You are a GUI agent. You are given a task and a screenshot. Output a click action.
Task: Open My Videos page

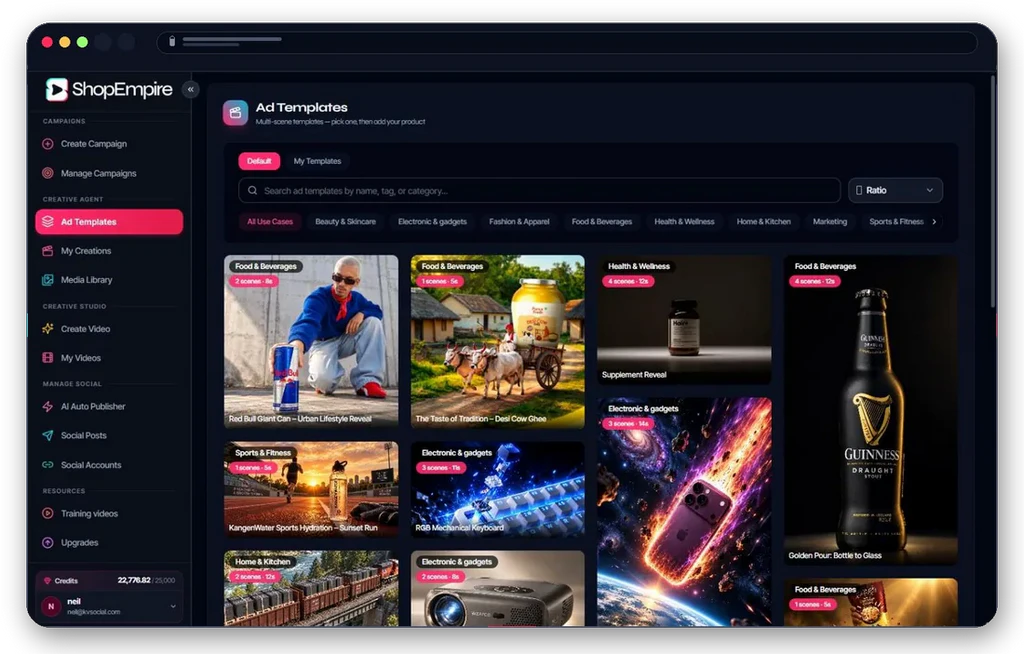click(109, 357)
